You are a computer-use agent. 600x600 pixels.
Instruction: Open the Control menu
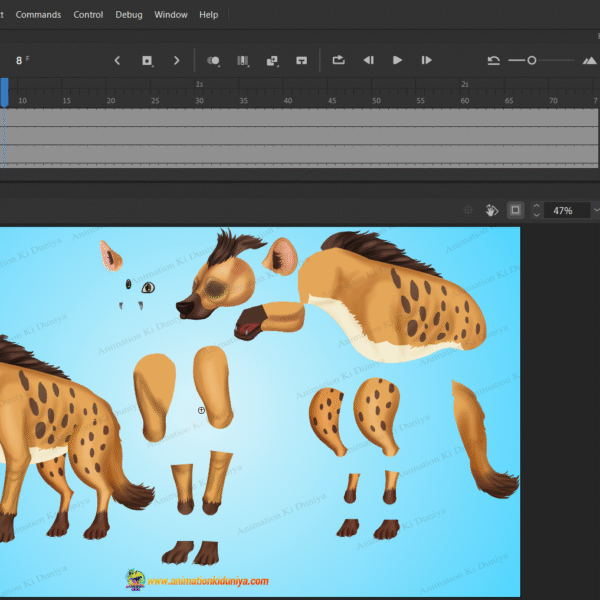point(88,15)
